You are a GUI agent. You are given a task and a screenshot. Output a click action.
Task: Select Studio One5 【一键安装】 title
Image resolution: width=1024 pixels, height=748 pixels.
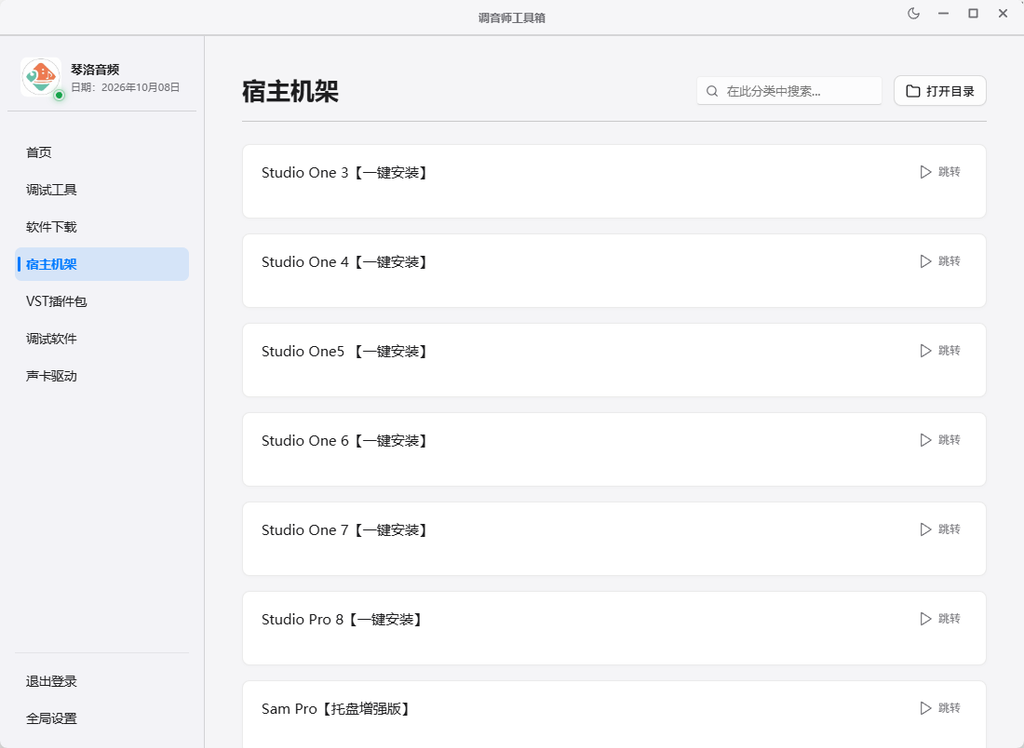pyautogui.click(x=347, y=351)
